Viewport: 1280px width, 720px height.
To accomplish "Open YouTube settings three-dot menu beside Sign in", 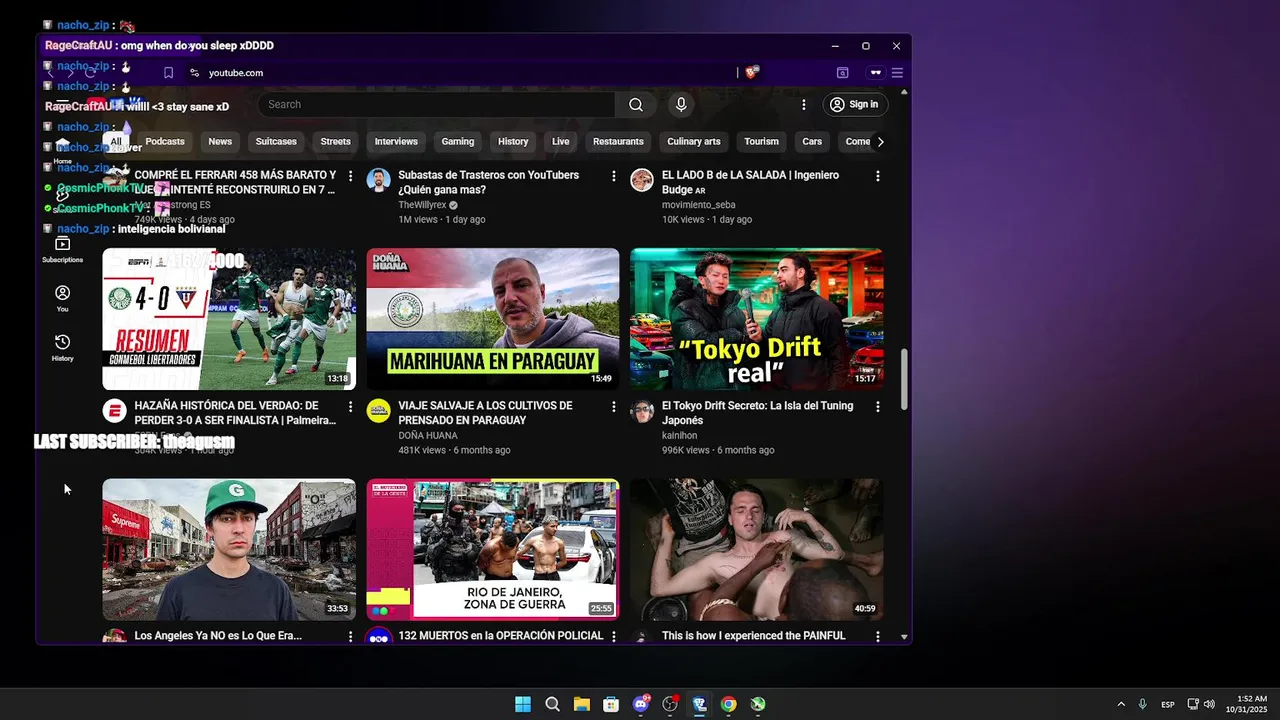I will tap(803, 104).
